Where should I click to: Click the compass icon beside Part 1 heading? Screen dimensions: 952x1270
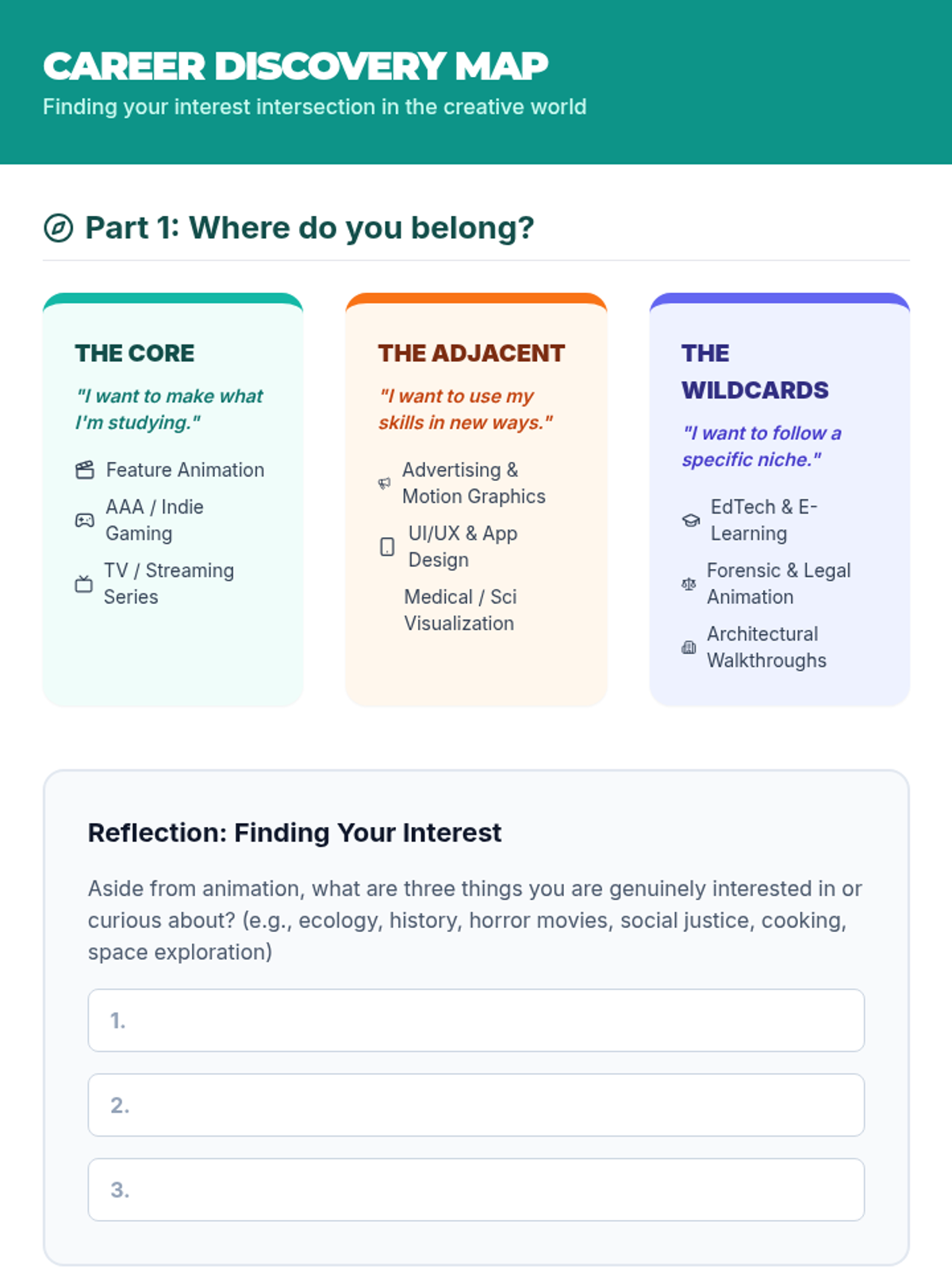[x=58, y=229]
